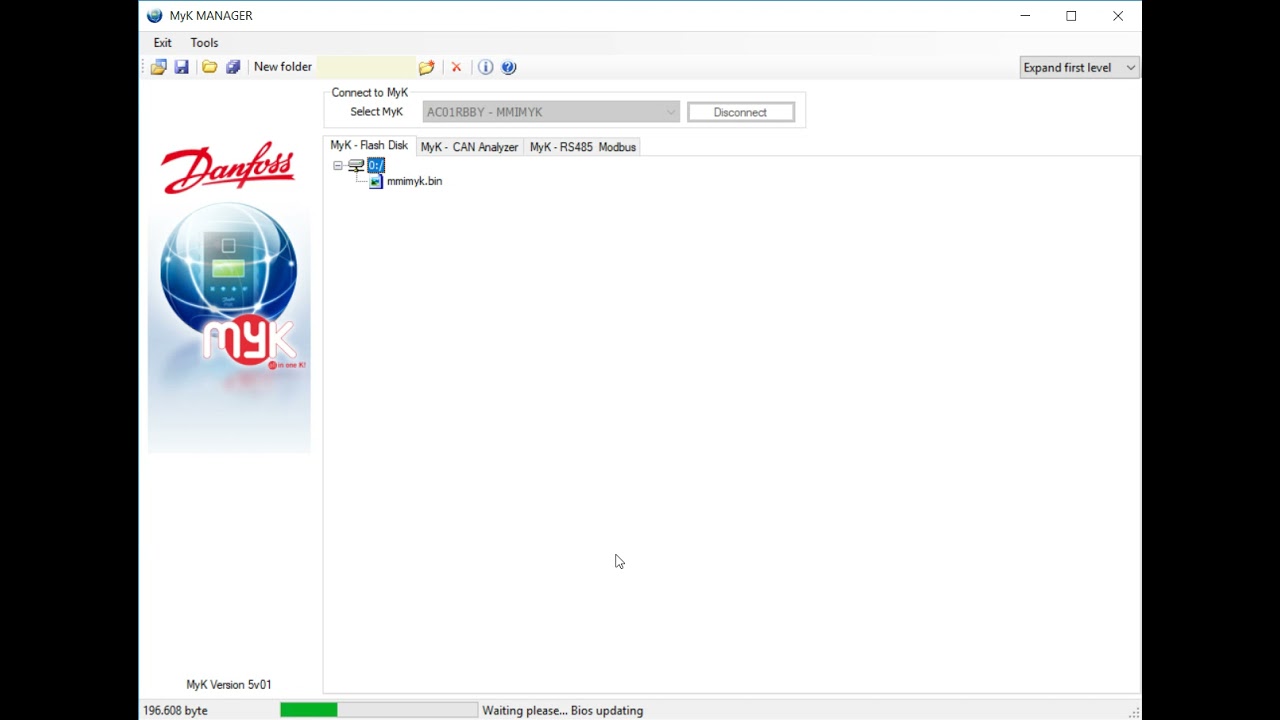1280x720 pixels.
Task: Click the MyK Manager title bar app icon
Action: pyautogui.click(x=154, y=16)
